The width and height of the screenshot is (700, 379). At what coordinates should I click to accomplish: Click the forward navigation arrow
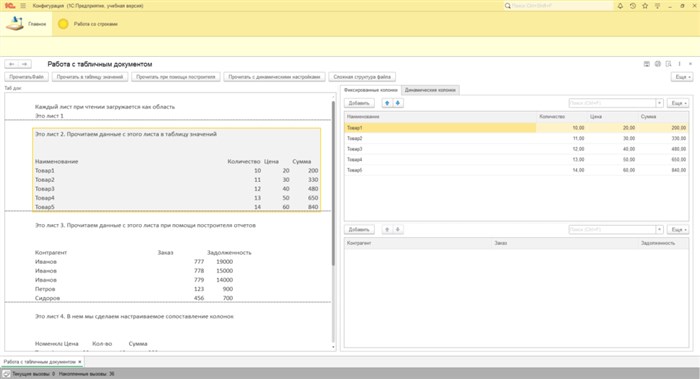25,64
